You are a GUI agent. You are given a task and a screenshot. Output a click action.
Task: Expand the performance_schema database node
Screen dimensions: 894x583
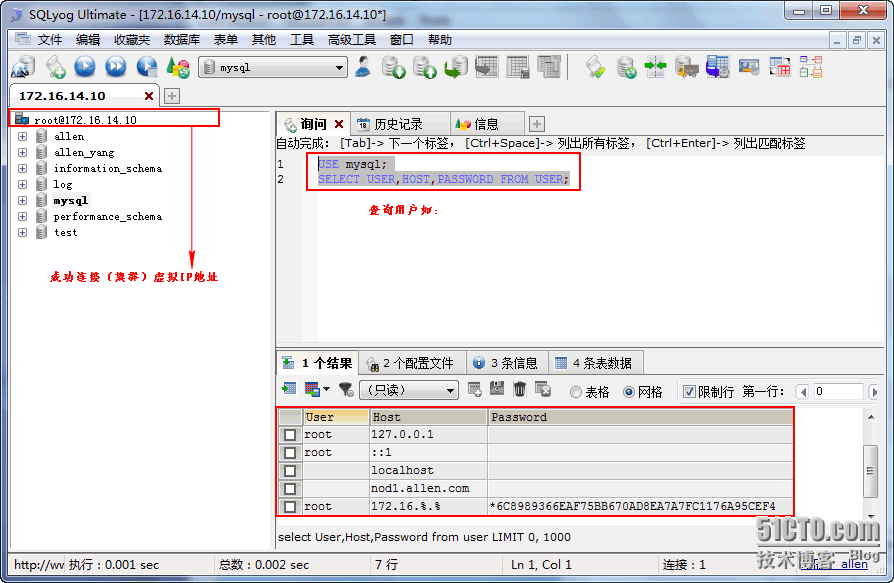[22, 216]
